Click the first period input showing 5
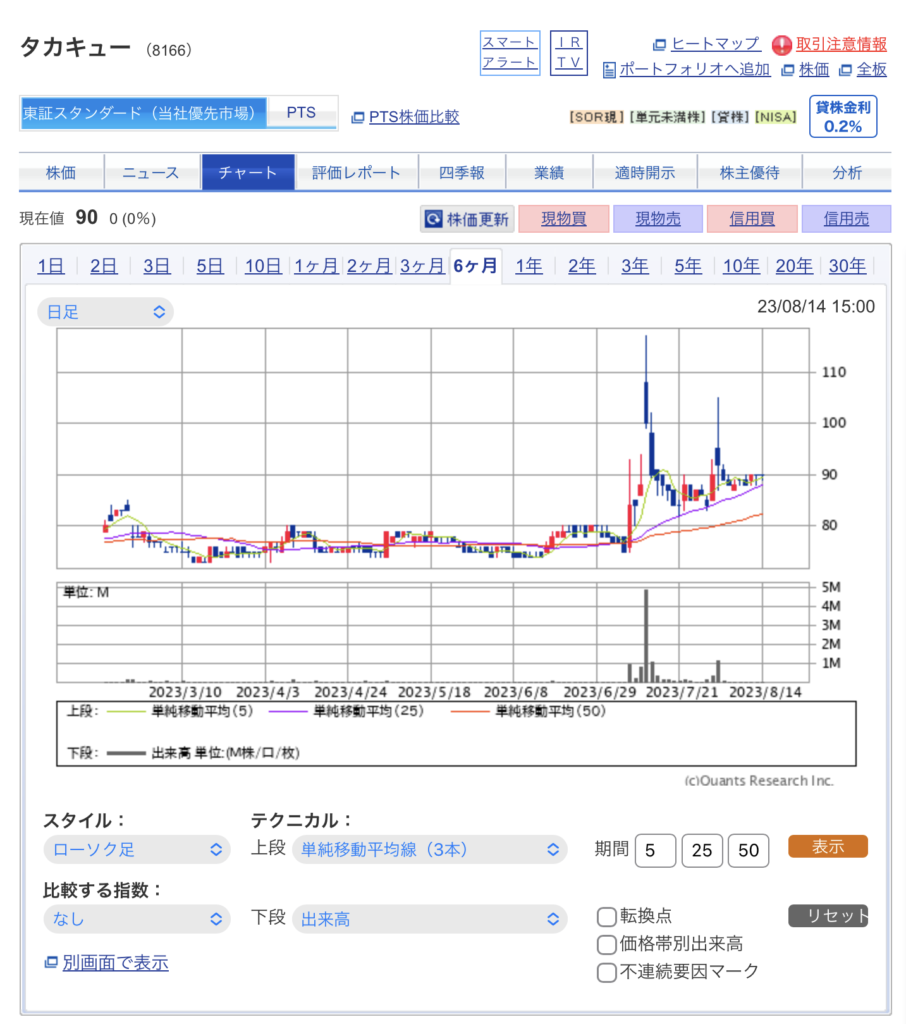The image size is (906, 1024). [655, 850]
